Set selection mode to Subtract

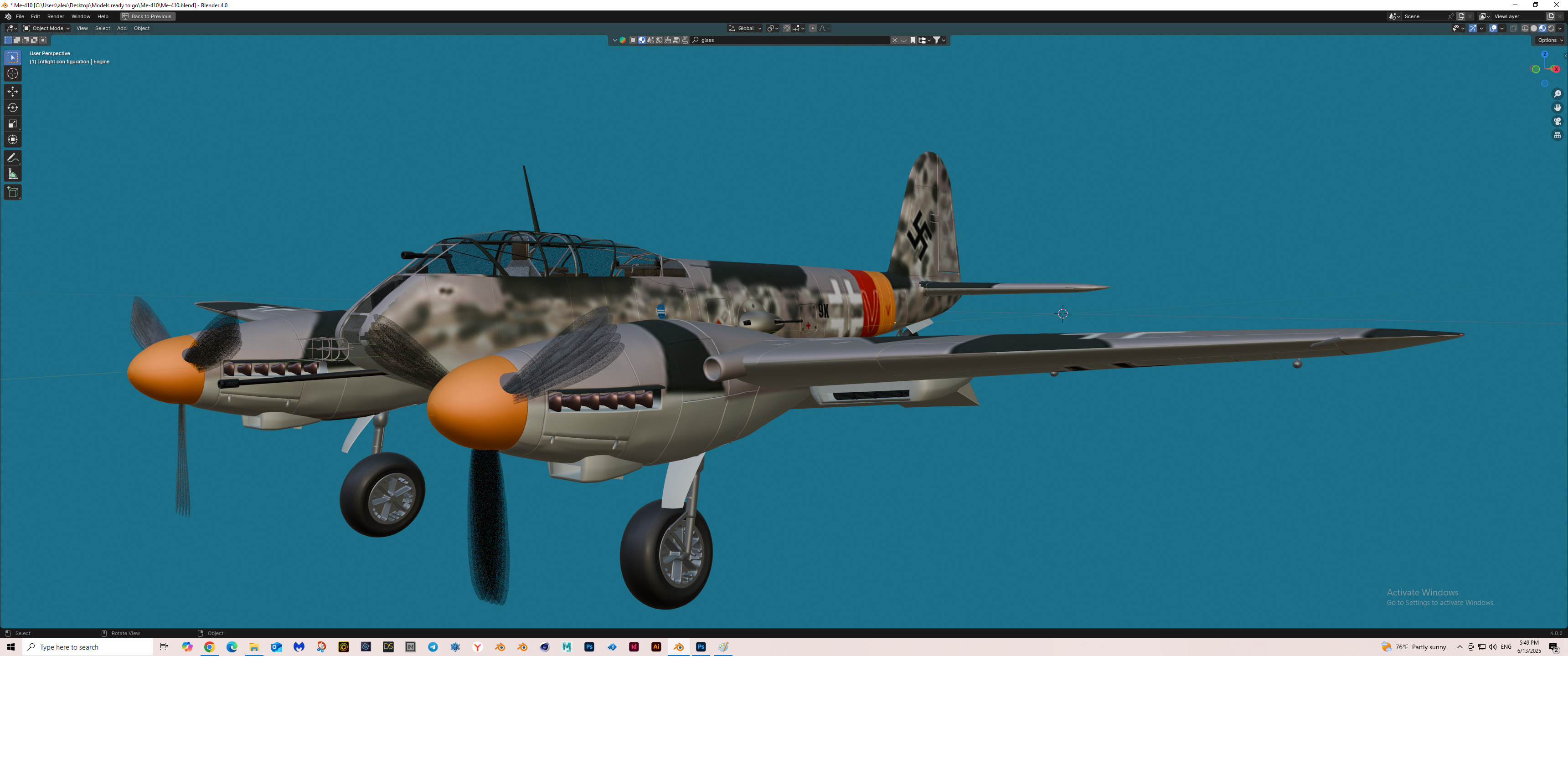pos(26,40)
